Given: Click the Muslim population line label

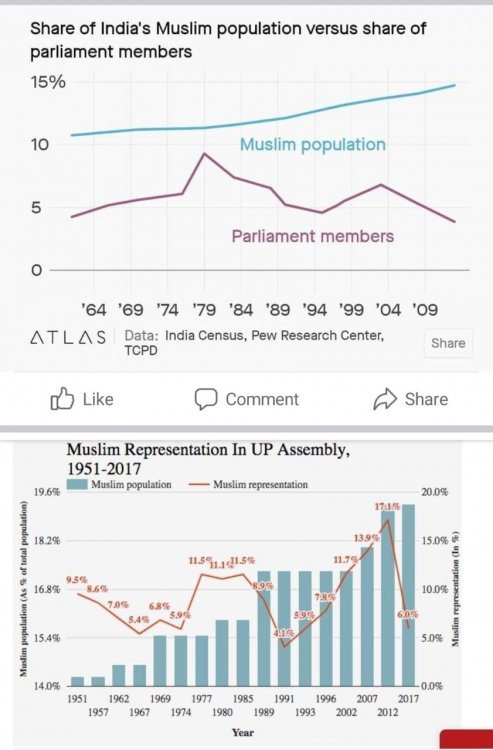Looking at the screenshot, I should (x=313, y=144).
